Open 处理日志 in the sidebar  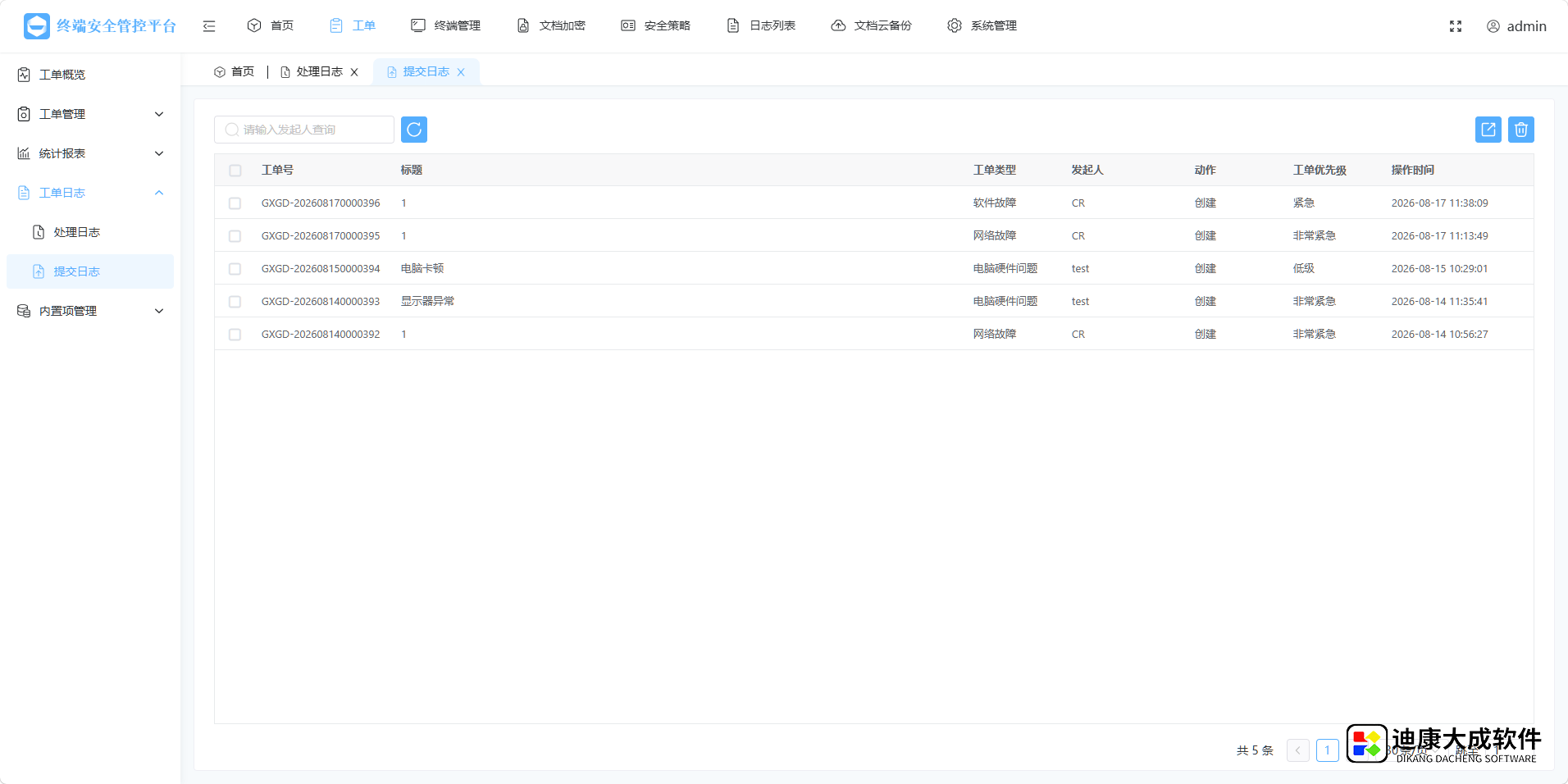(90, 232)
